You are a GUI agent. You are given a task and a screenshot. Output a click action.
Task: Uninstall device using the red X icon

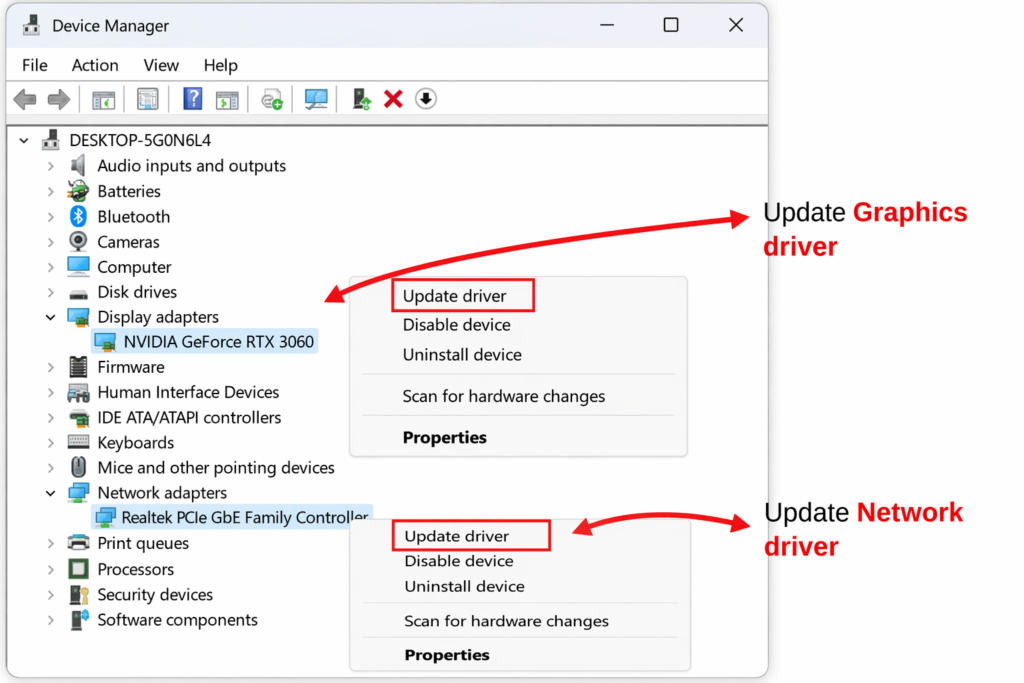click(393, 99)
